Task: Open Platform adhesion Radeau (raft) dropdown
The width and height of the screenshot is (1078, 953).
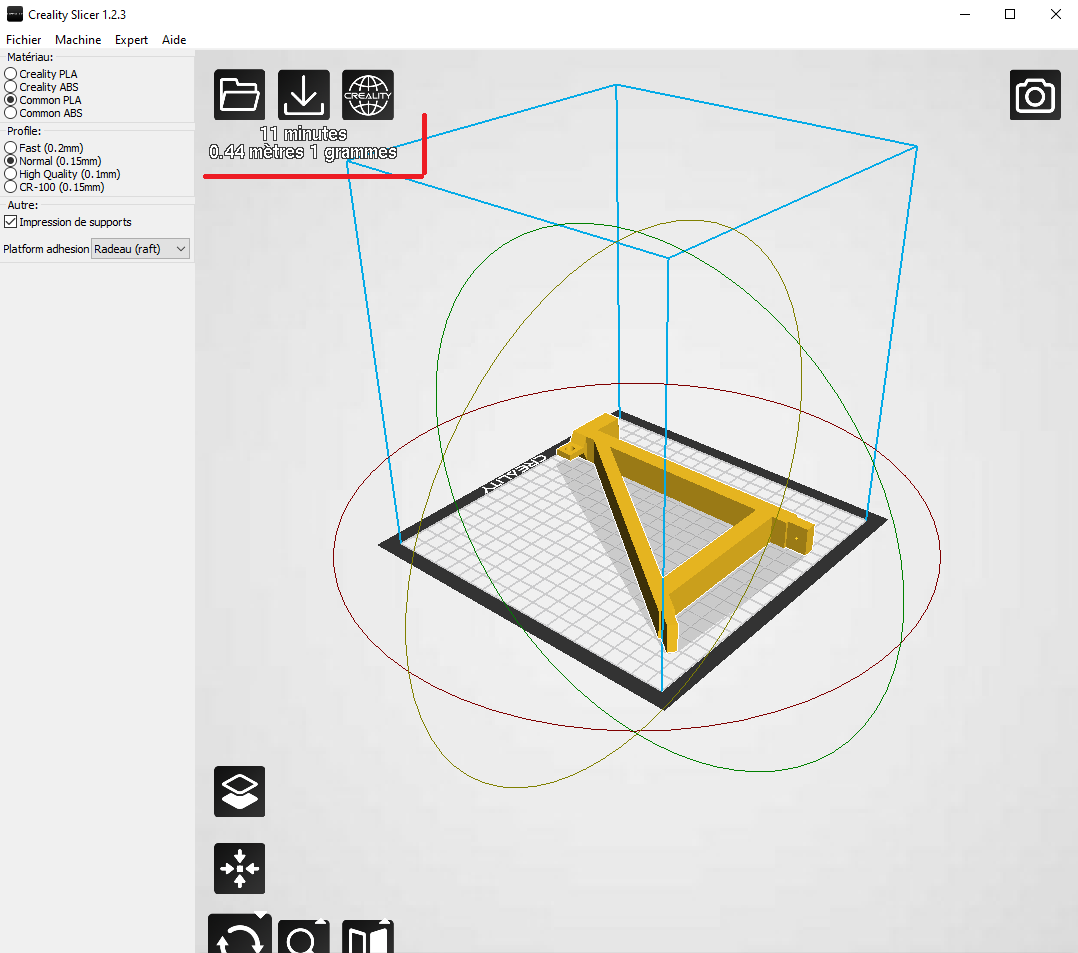Action: tap(140, 249)
